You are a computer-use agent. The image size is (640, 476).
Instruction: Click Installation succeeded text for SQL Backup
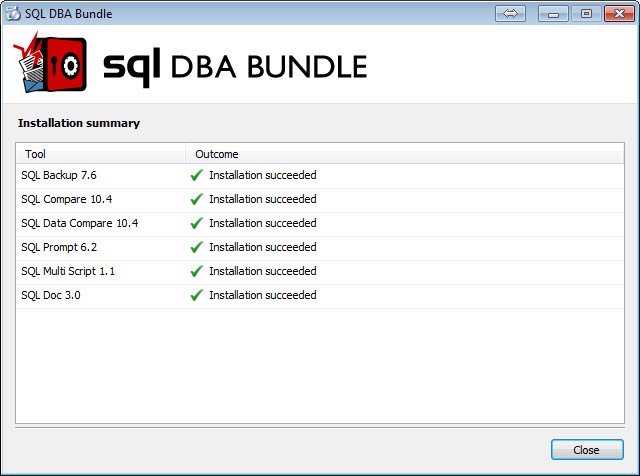263,175
